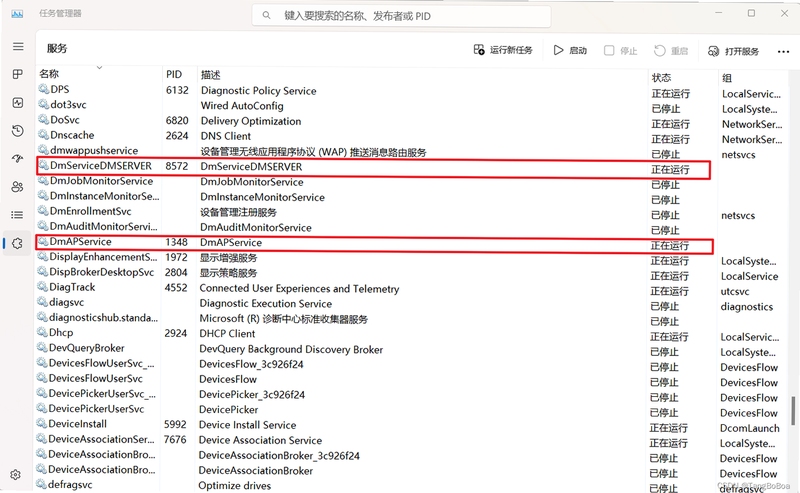Click 打开服务 in the toolbar
This screenshot has width=800, height=493.
tap(733, 51)
